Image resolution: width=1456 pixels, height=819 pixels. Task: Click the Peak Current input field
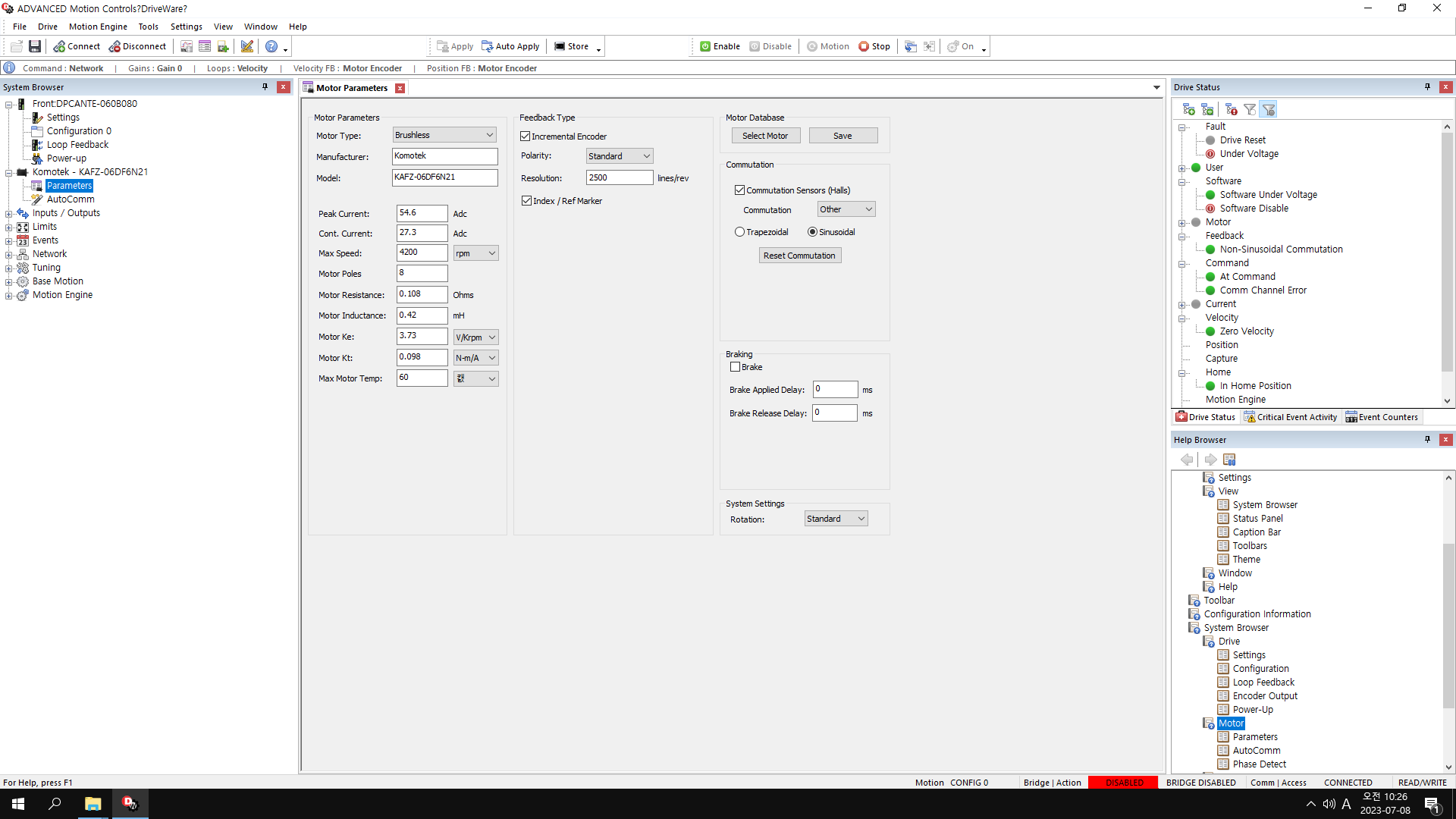[422, 213]
